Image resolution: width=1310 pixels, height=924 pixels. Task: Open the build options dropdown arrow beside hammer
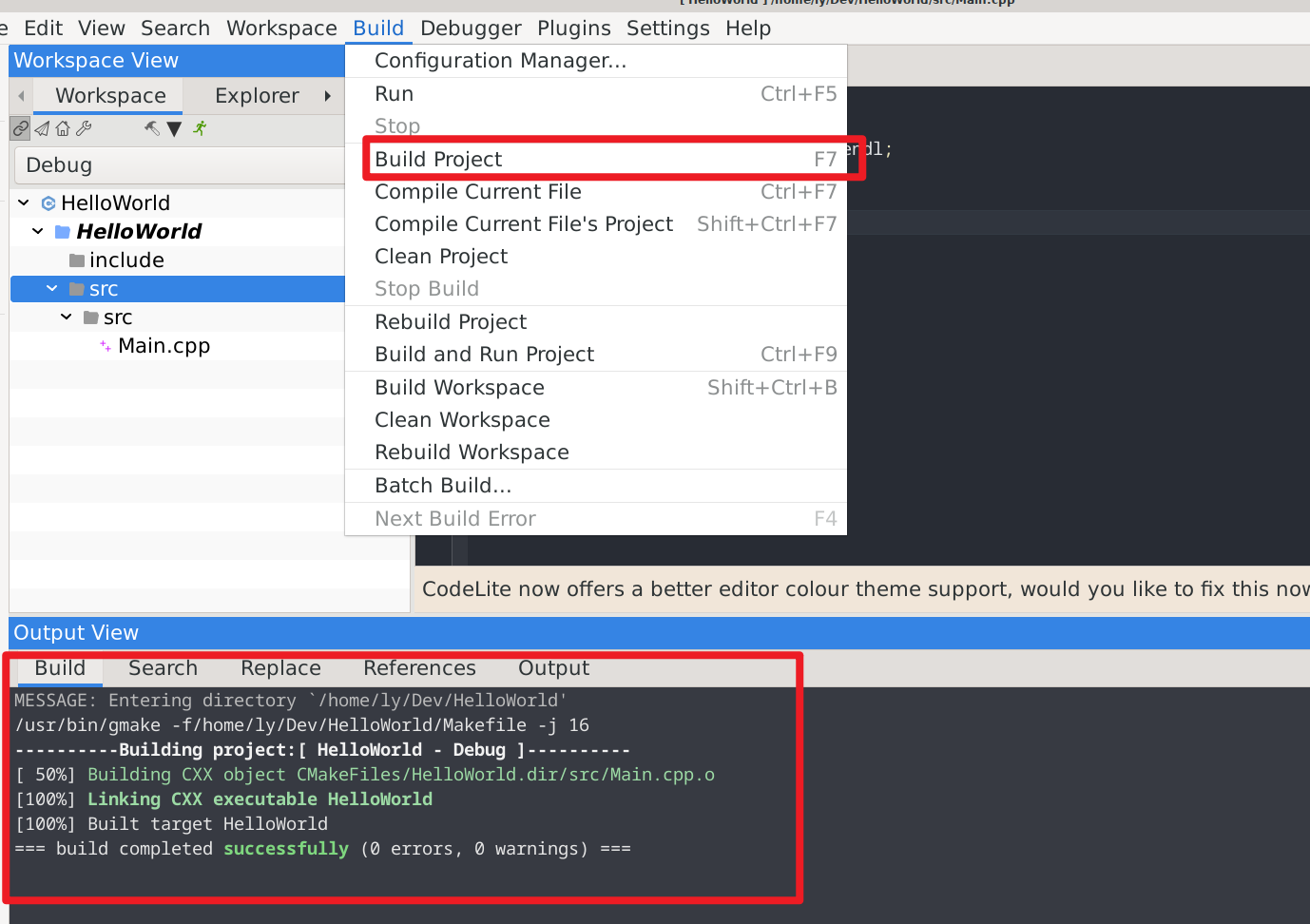[x=174, y=129]
